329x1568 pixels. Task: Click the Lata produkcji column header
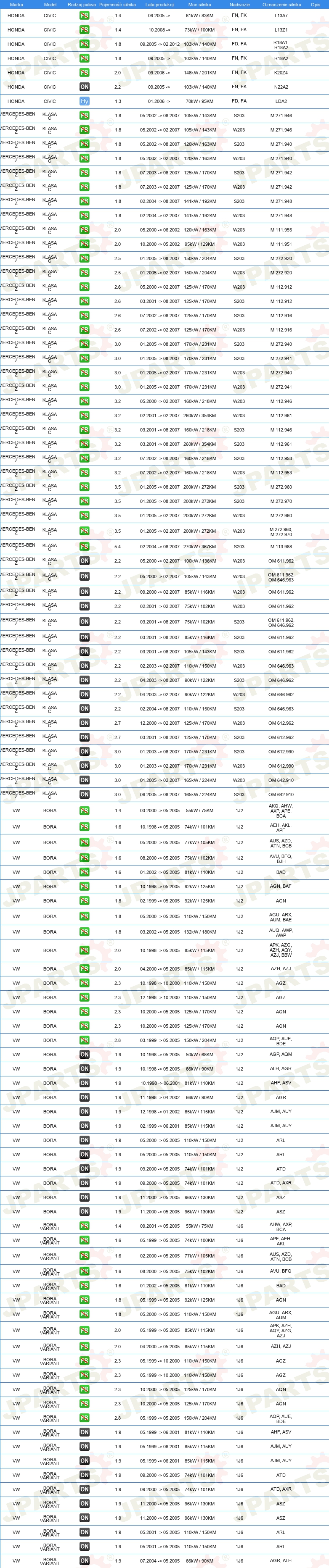(159, 4)
